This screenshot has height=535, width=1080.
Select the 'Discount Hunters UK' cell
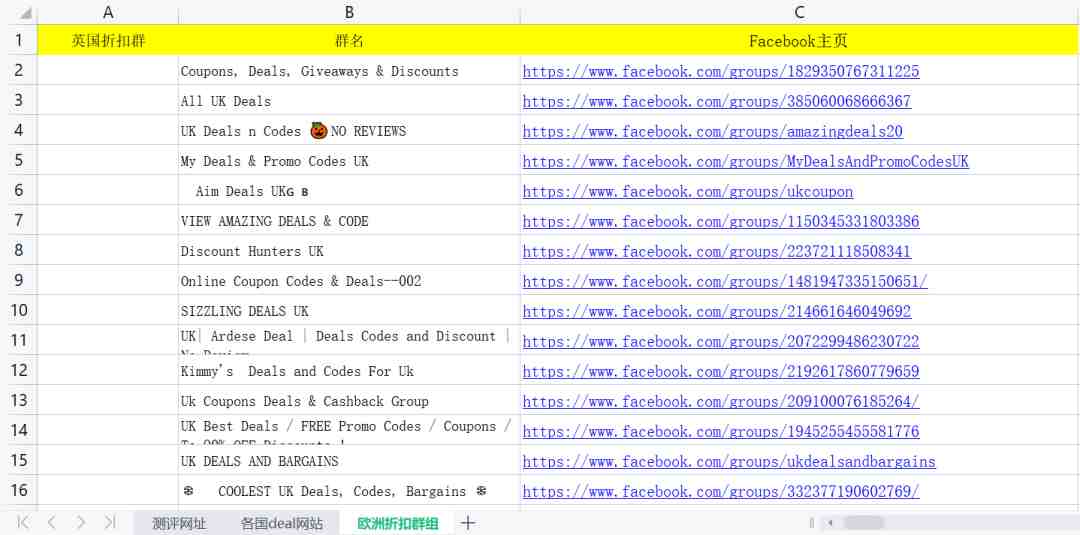349,251
